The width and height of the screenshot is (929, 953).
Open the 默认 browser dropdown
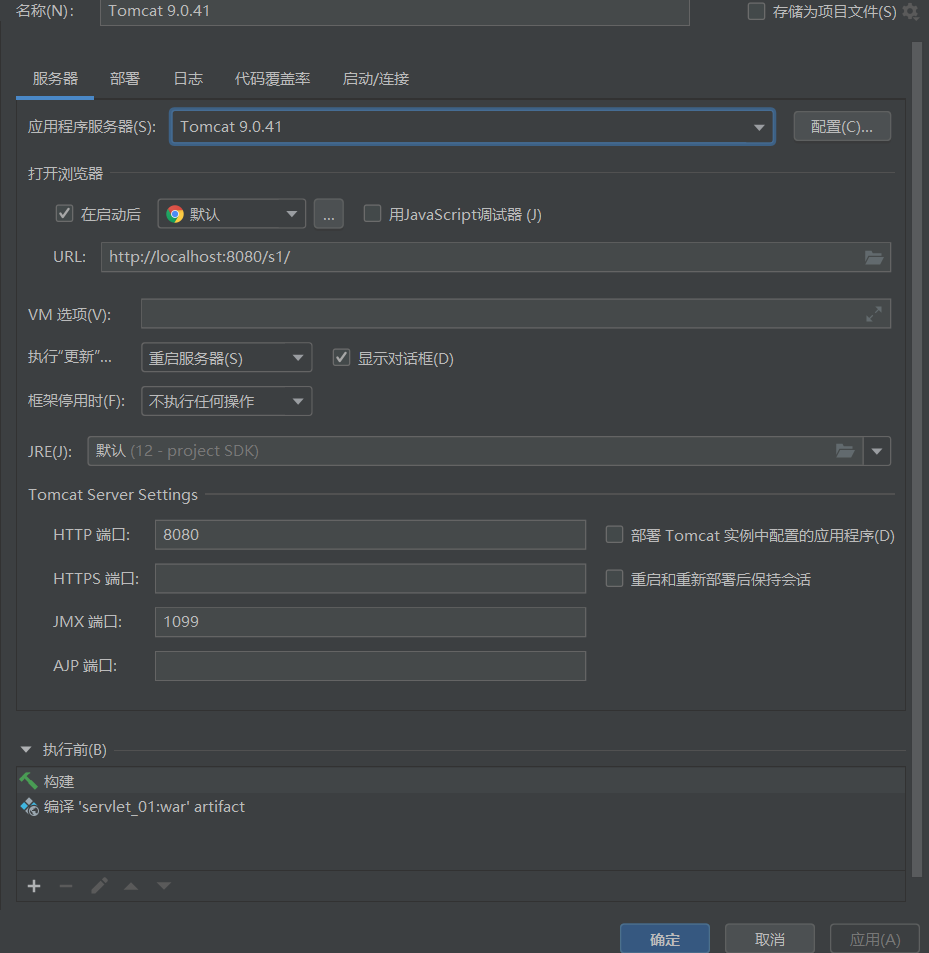click(x=293, y=213)
